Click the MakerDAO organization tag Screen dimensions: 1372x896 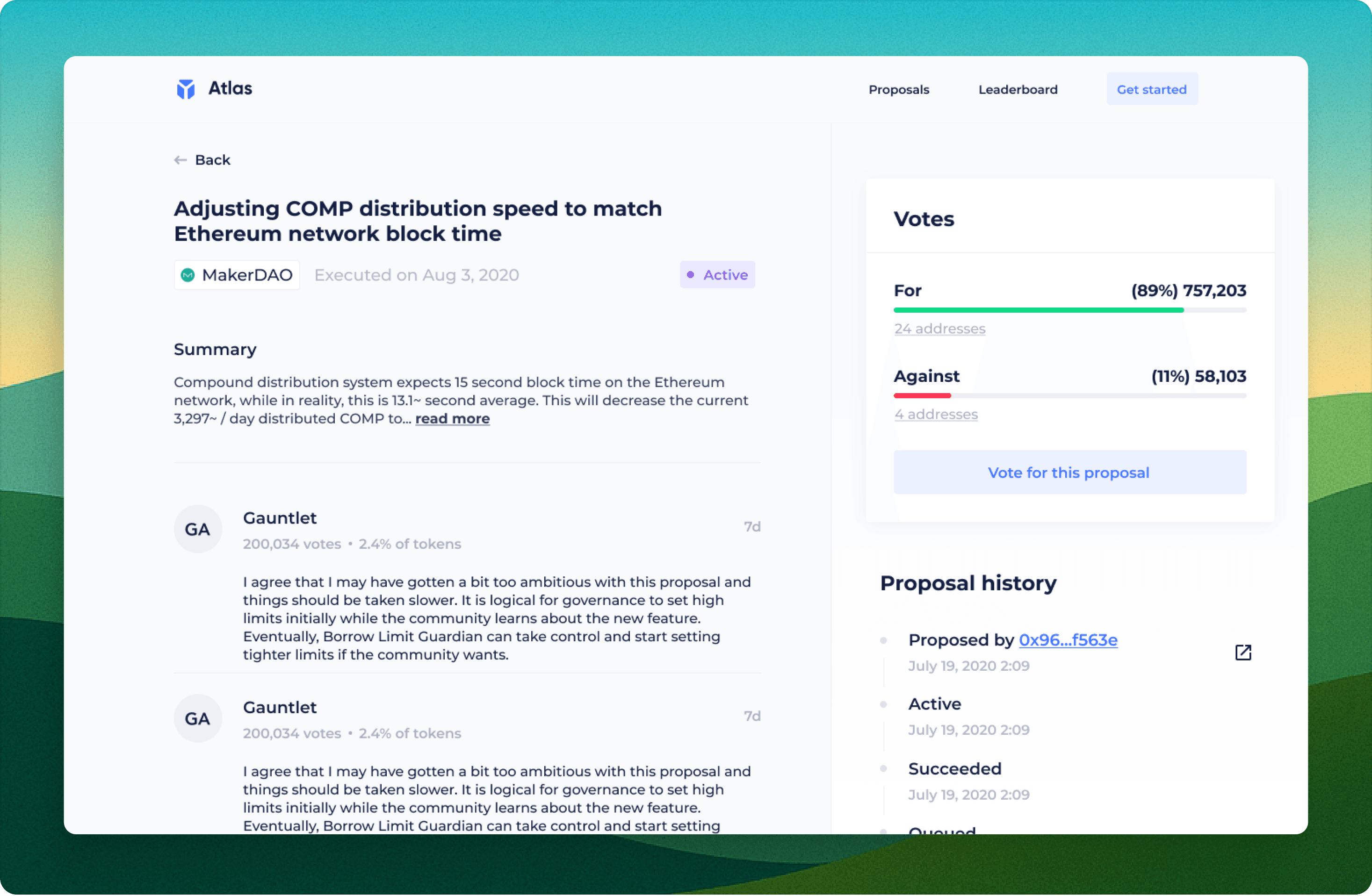tap(237, 275)
